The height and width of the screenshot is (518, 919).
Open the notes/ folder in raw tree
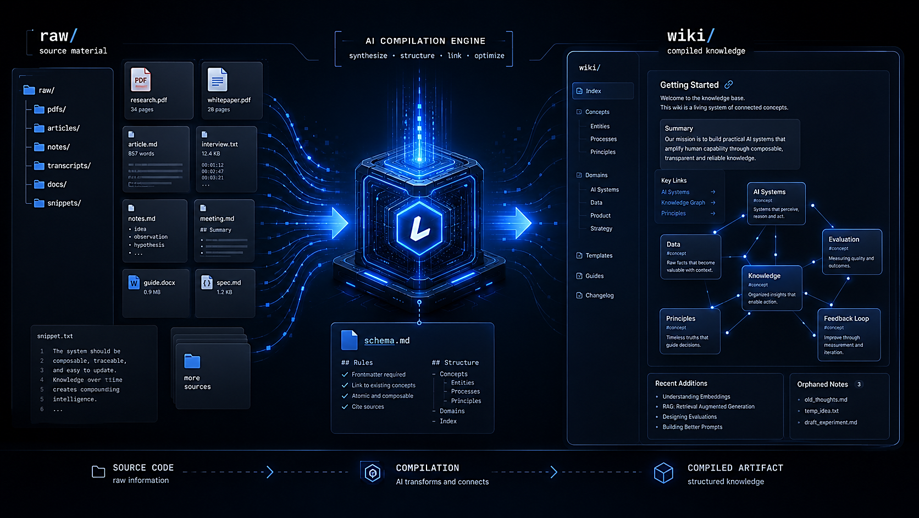[52, 146]
